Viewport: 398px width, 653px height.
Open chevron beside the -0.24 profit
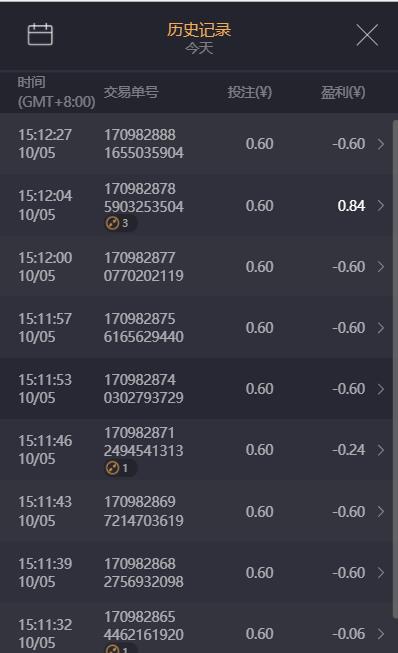coord(381,450)
